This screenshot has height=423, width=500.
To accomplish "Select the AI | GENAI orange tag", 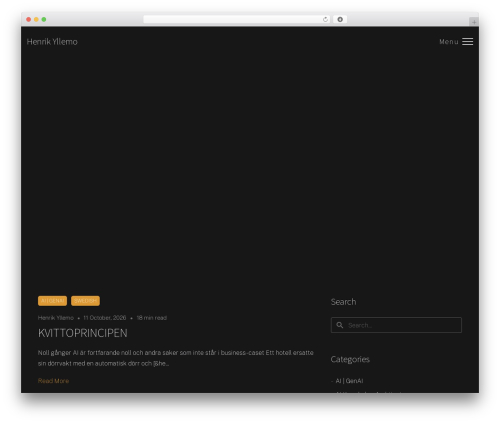I will [52, 301].
